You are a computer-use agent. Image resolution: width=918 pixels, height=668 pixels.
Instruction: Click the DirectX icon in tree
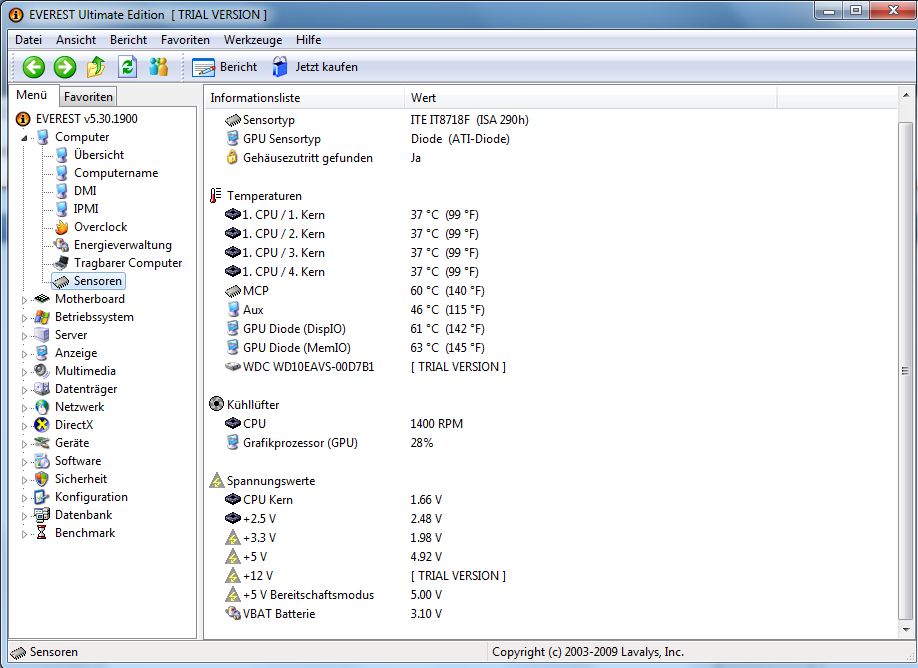click(42, 425)
